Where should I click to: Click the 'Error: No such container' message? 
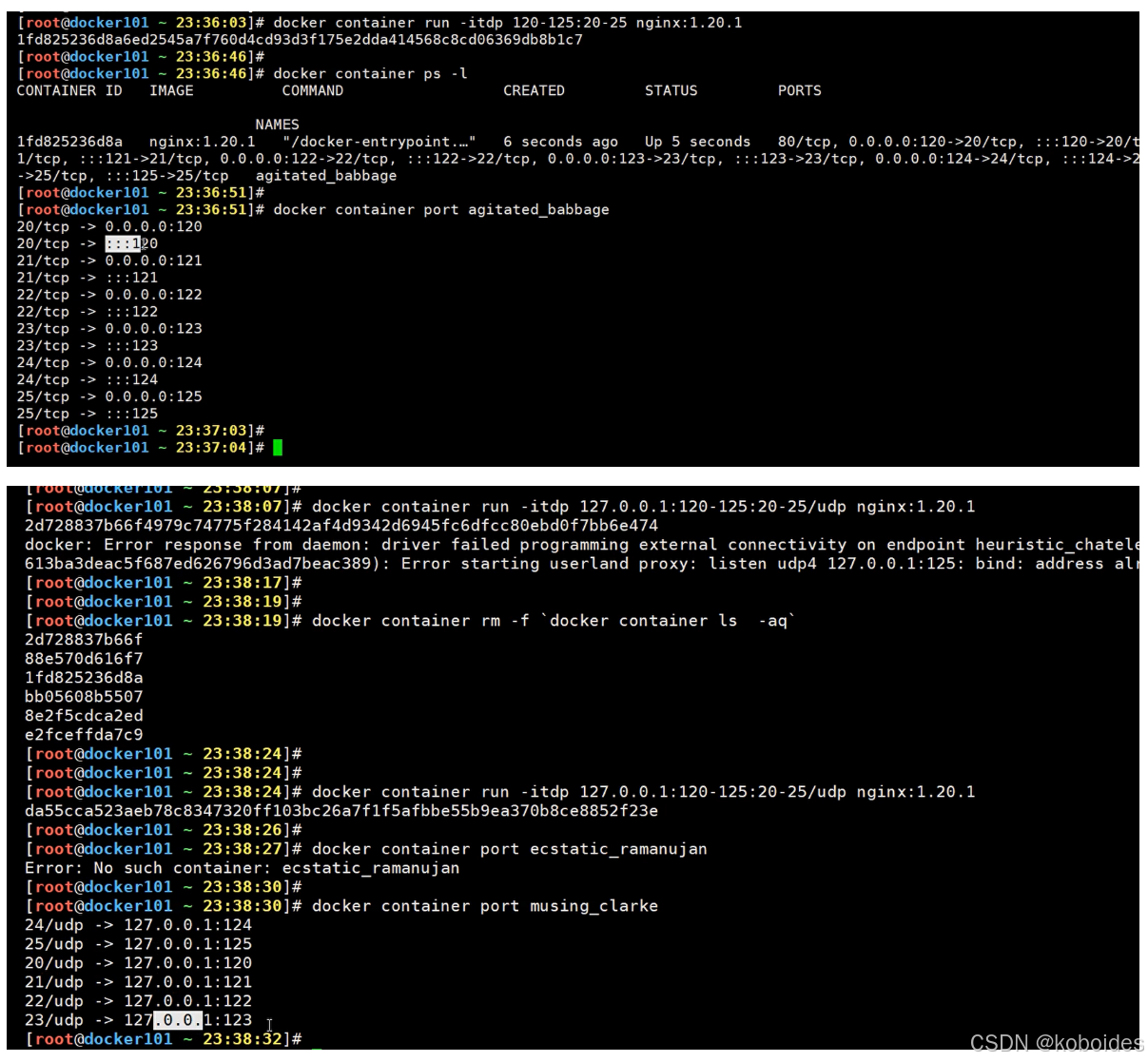[x=243, y=868]
